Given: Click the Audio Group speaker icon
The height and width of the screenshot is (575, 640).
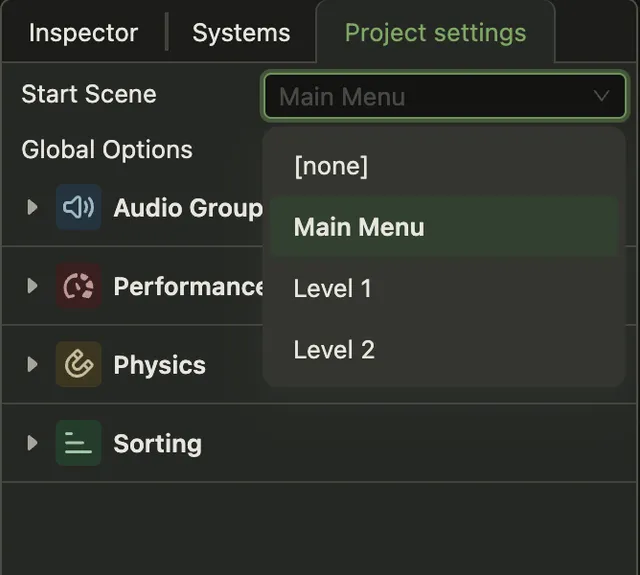Looking at the screenshot, I should (79, 207).
